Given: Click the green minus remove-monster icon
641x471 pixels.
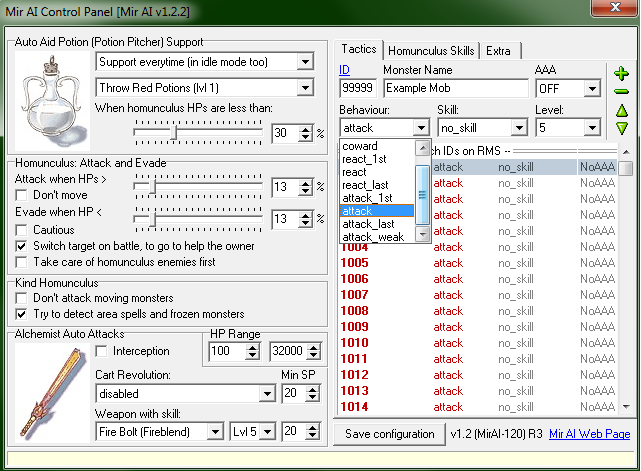Looking at the screenshot, I should click(x=621, y=92).
